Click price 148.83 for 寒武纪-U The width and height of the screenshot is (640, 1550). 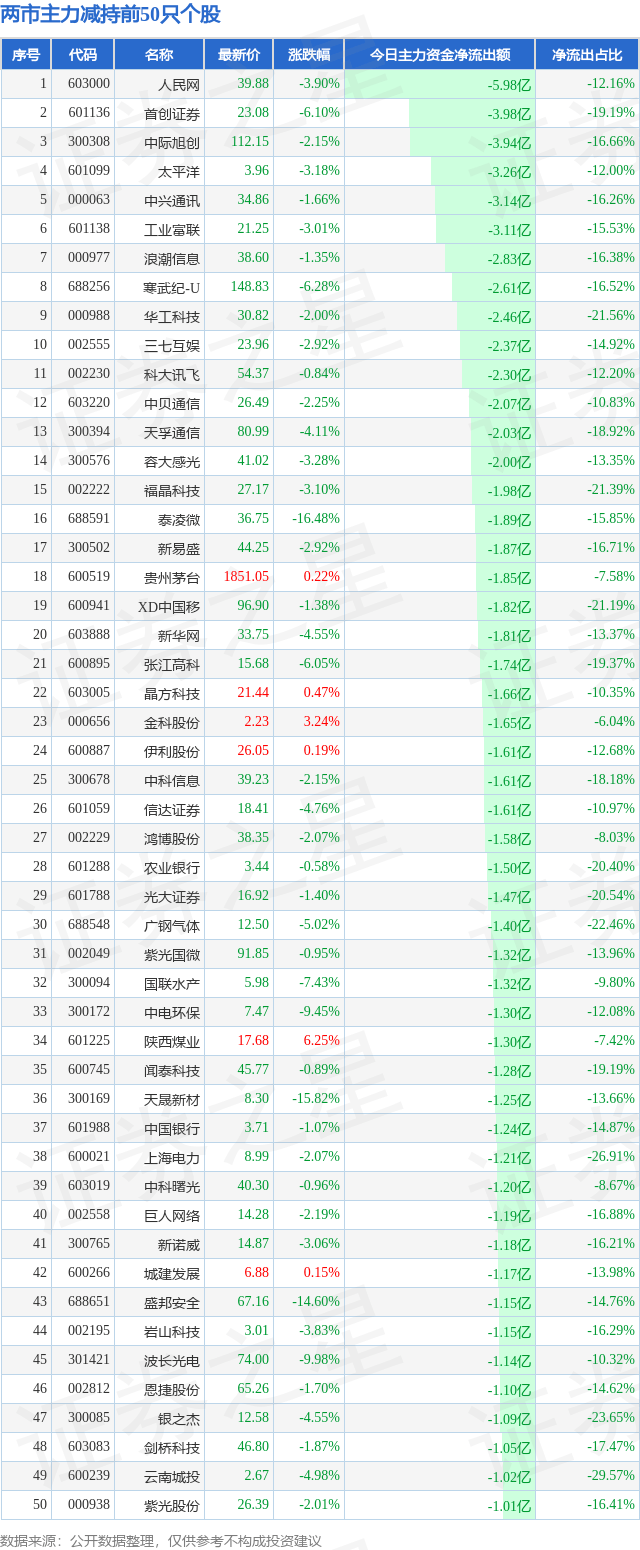(x=249, y=287)
